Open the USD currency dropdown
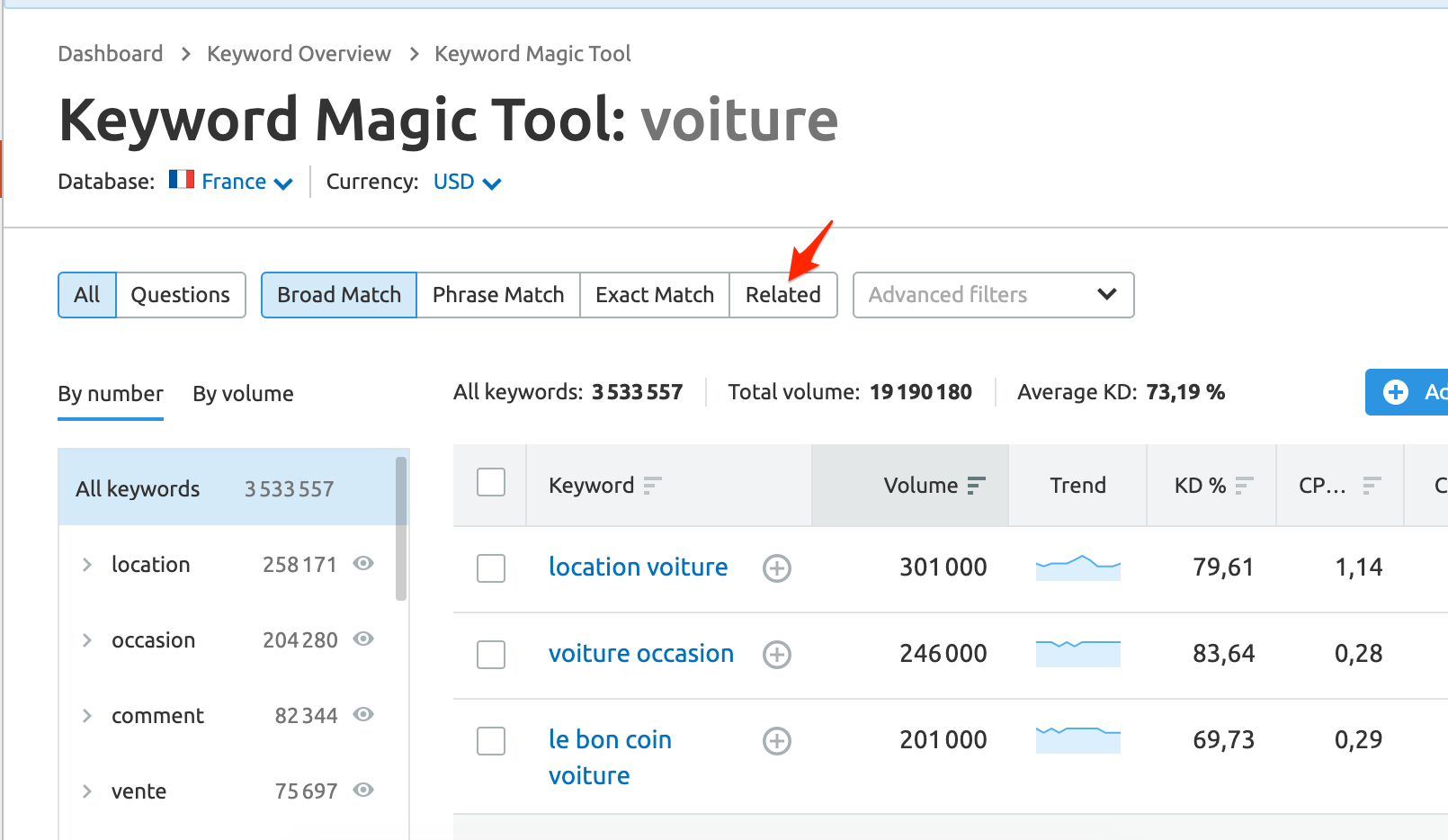This screenshot has width=1448, height=840. (x=467, y=183)
